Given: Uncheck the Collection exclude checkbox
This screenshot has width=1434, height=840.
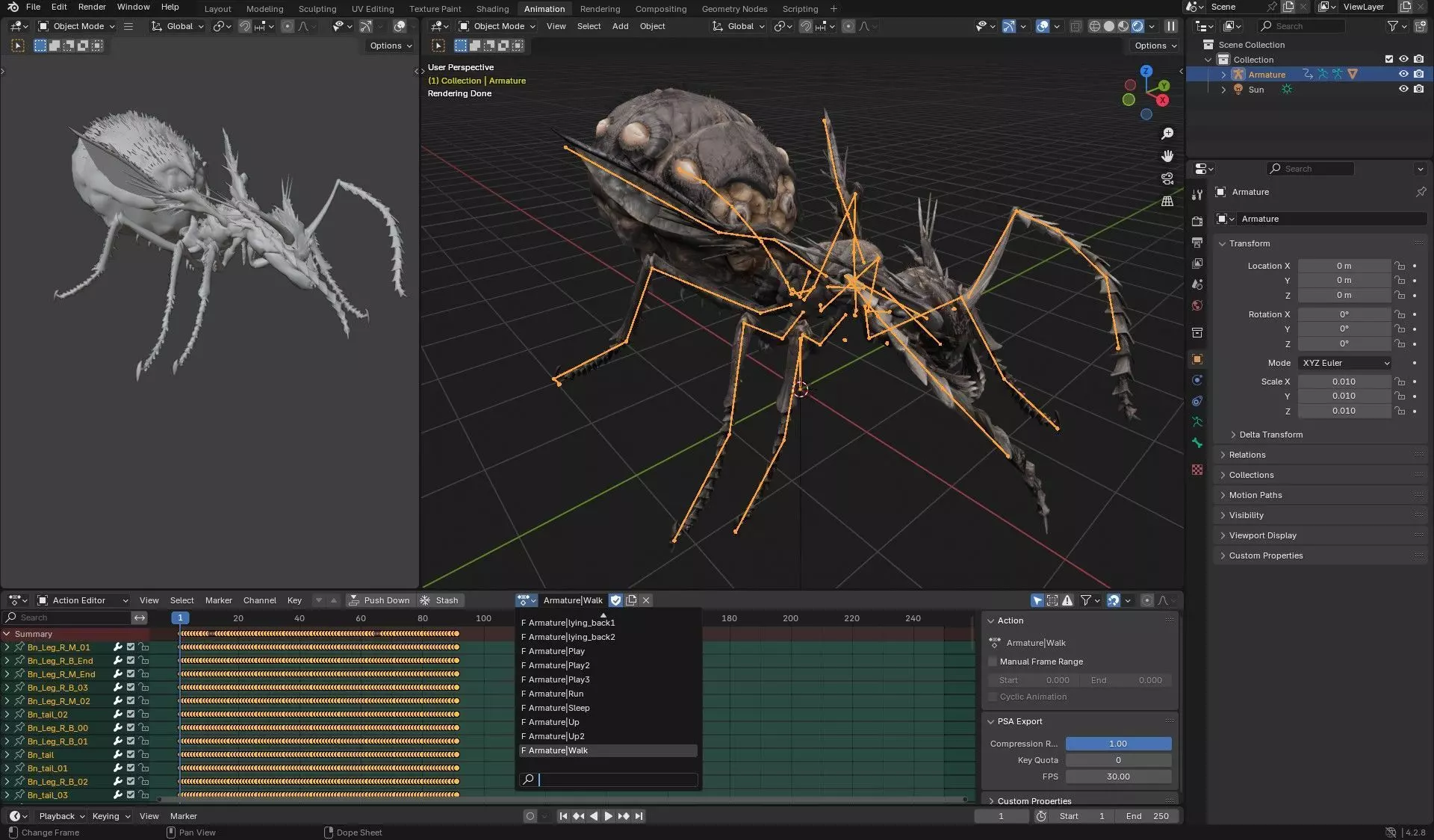Looking at the screenshot, I should 1389,59.
